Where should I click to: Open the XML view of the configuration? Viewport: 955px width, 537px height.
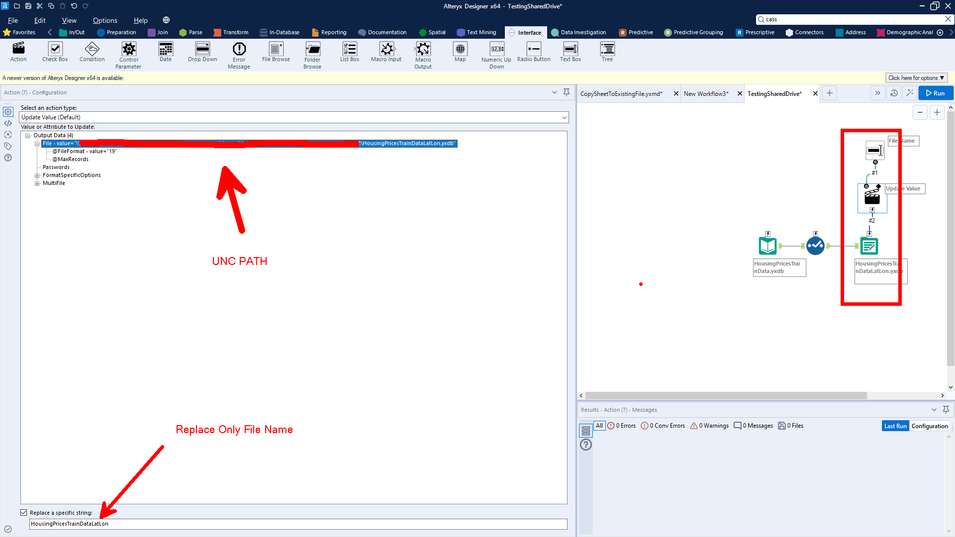pyautogui.click(x=8, y=123)
